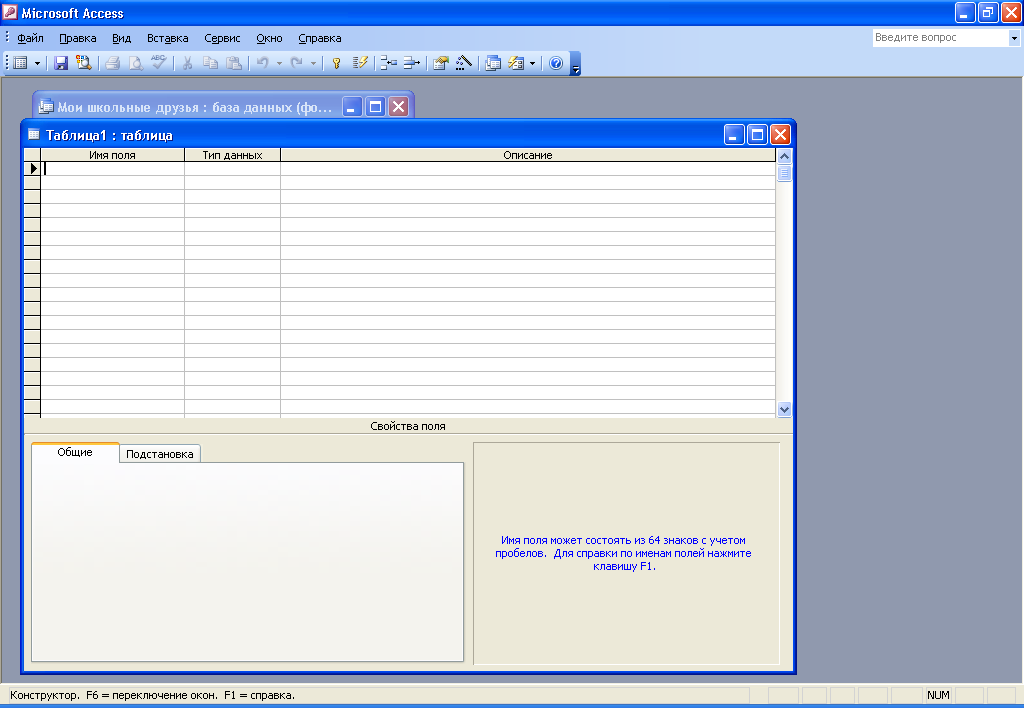Click the Delete Rows icon
This screenshot has width=1024, height=708.
(x=411, y=63)
